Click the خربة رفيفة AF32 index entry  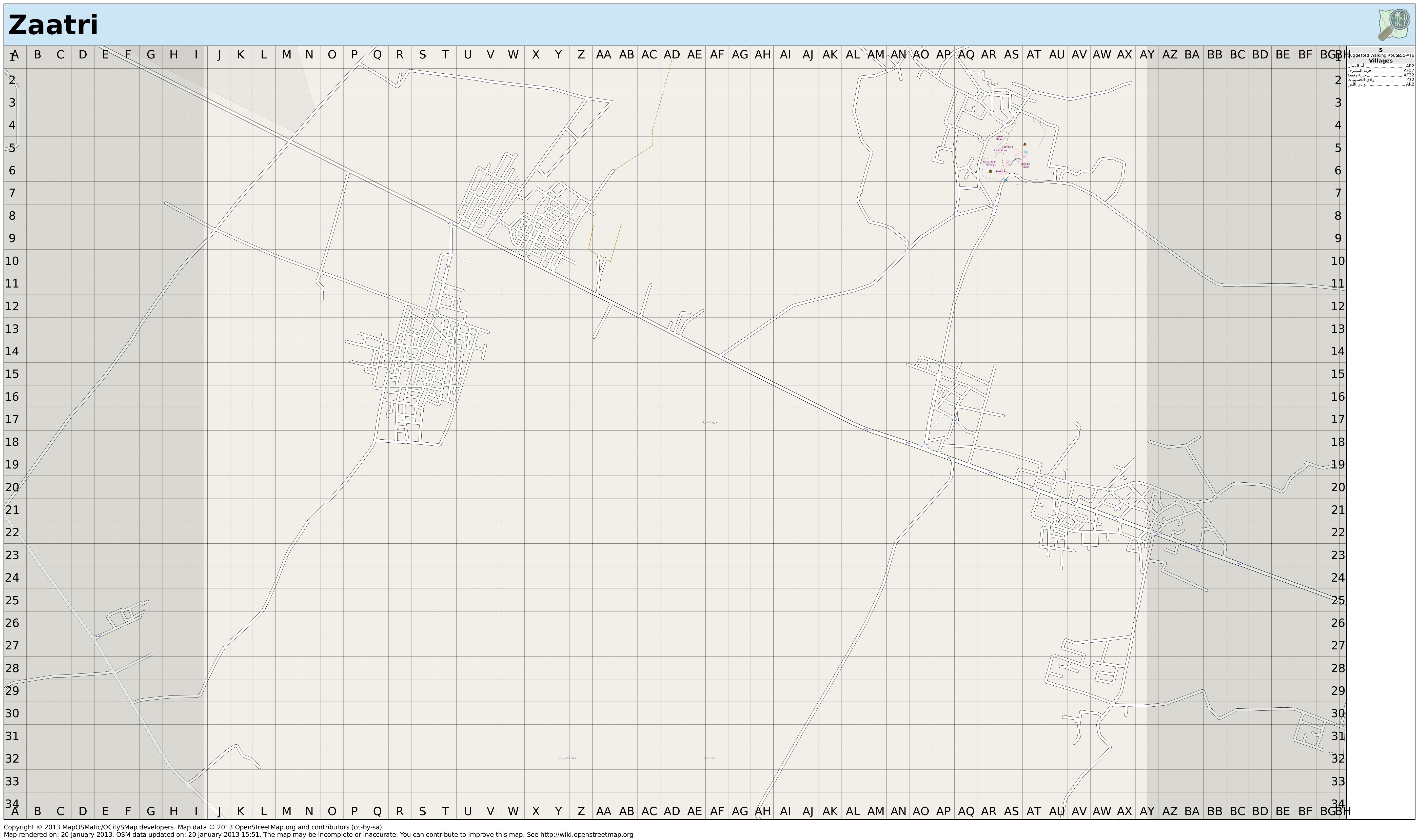tap(1381, 75)
